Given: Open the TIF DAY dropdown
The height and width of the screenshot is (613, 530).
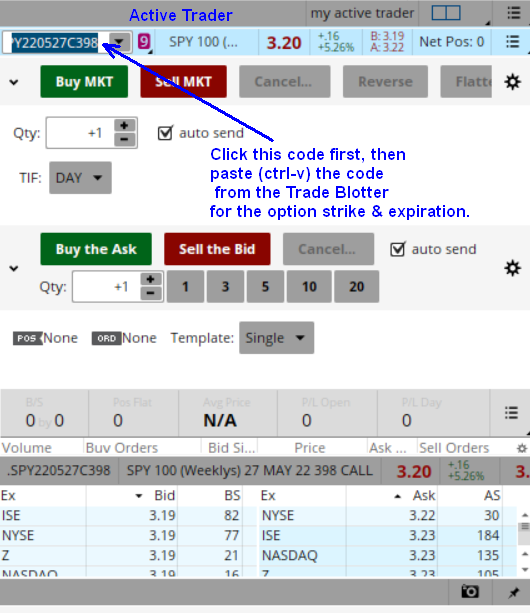Looking at the screenshot, I should [80, 178].
